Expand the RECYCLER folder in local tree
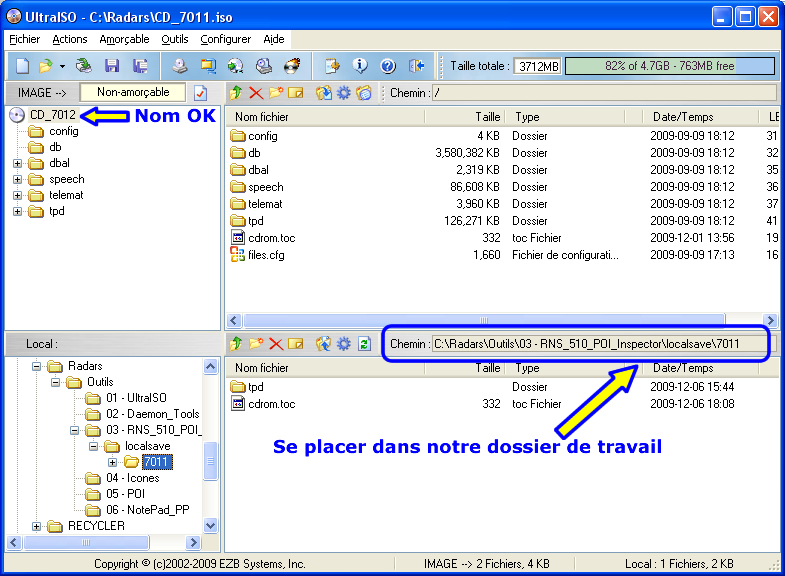The height and width of the screenshot is (576, 785). click(x=37, y=526)
